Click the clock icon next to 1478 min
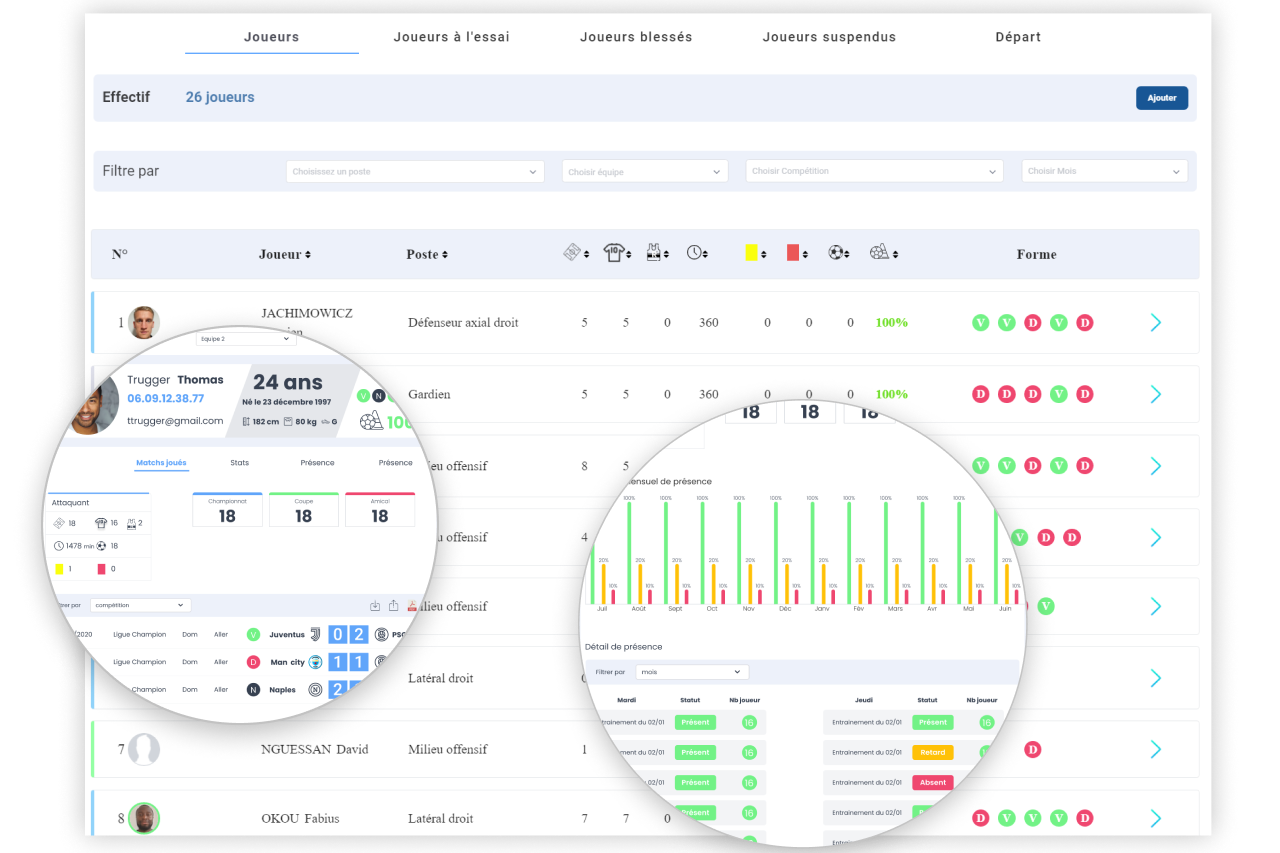Viewport: 1280px width, 853px height. pyautogui.click(x=59, y=546)
